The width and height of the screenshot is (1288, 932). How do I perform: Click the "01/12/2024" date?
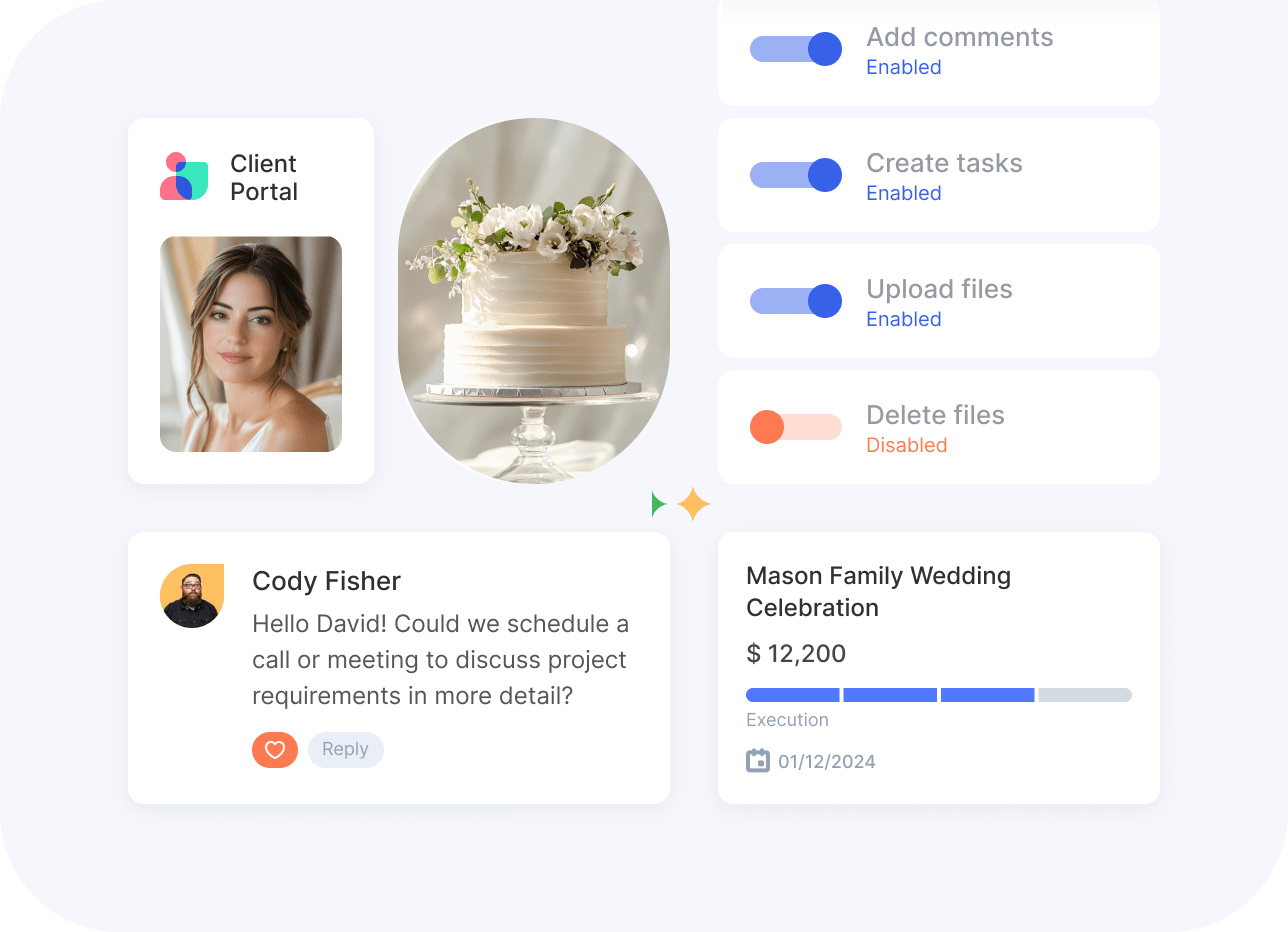tap(827, 762)
